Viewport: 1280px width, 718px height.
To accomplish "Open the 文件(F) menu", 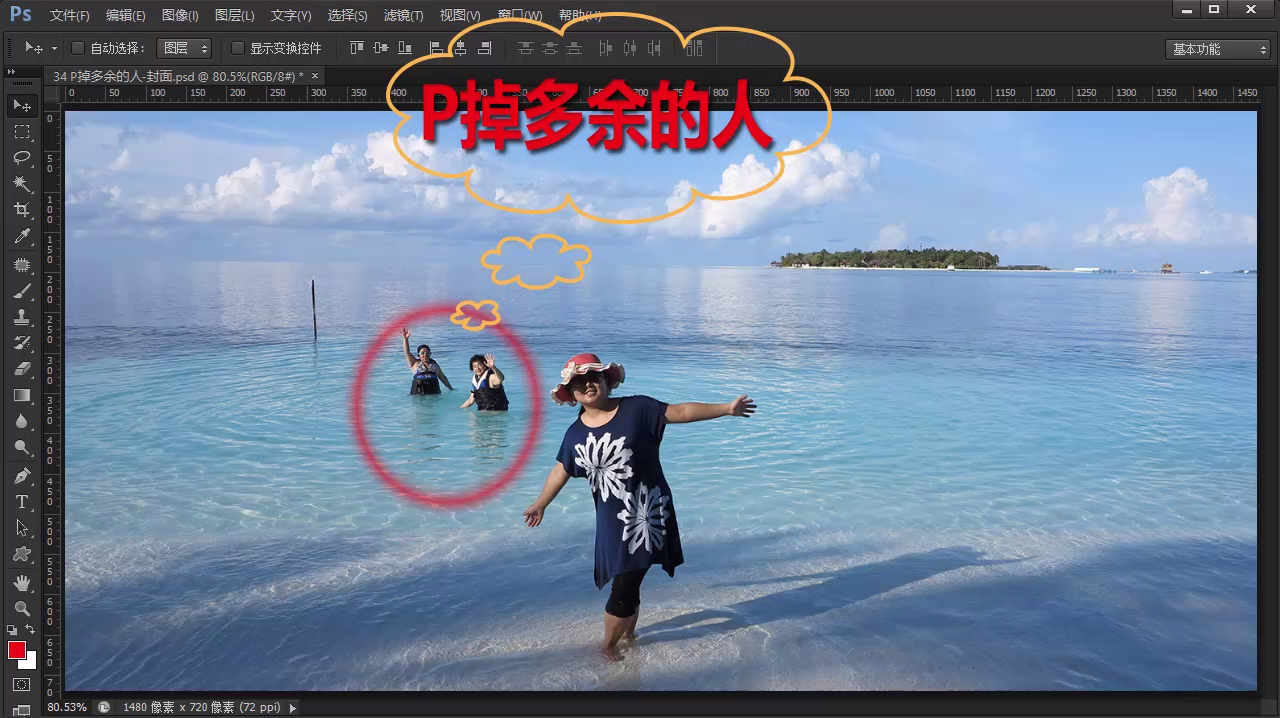I will [69, 16].
